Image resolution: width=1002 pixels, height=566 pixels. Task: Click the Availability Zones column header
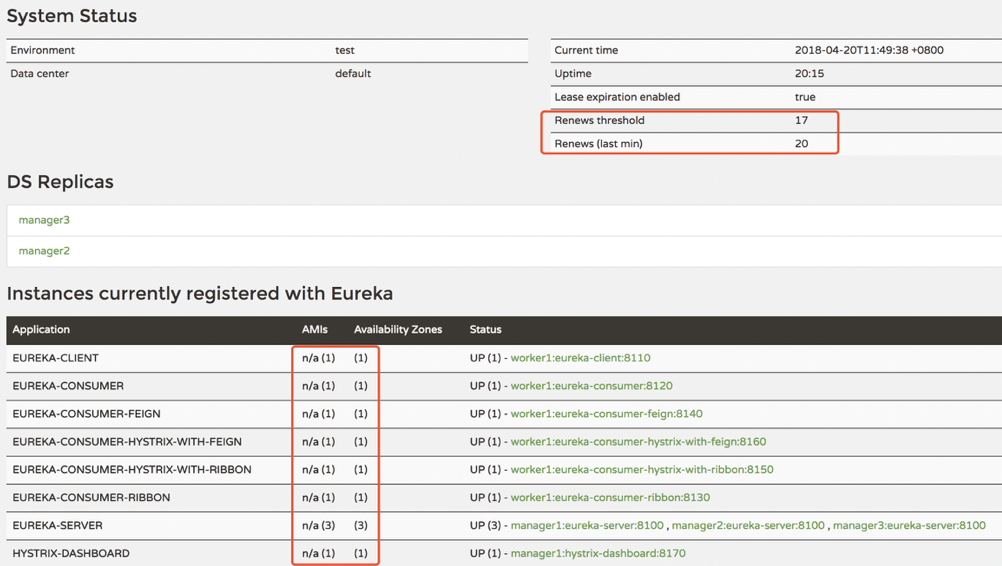click(x=398, y=330)
